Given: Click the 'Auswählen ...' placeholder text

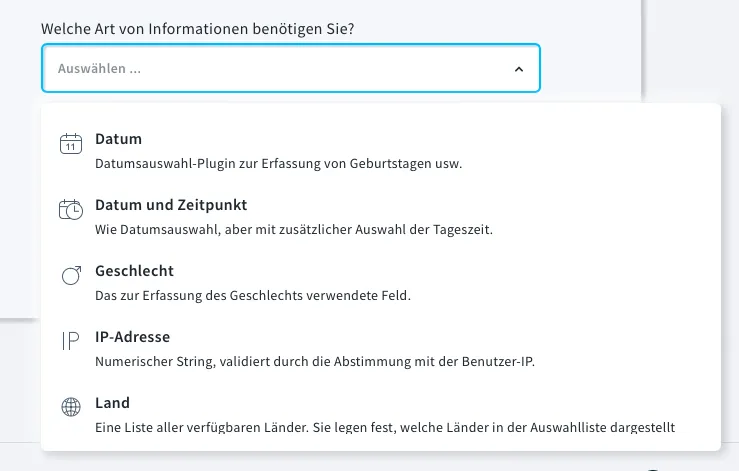Looking at the screenshot, I should click(99, 68).
